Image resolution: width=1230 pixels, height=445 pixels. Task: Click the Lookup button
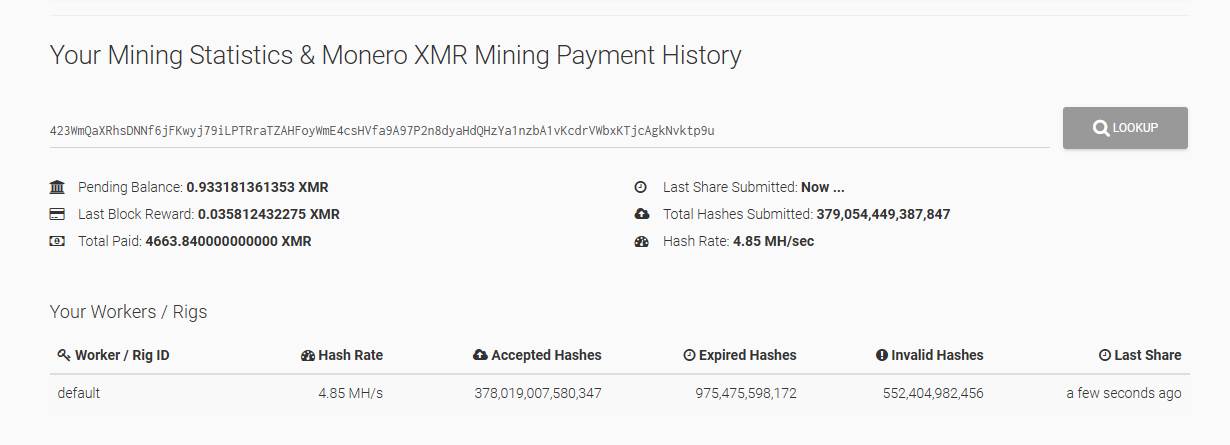coord(1125,128)
